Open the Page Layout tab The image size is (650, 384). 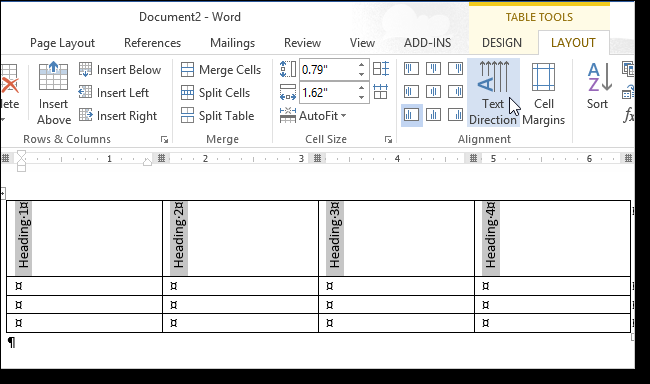63,43
